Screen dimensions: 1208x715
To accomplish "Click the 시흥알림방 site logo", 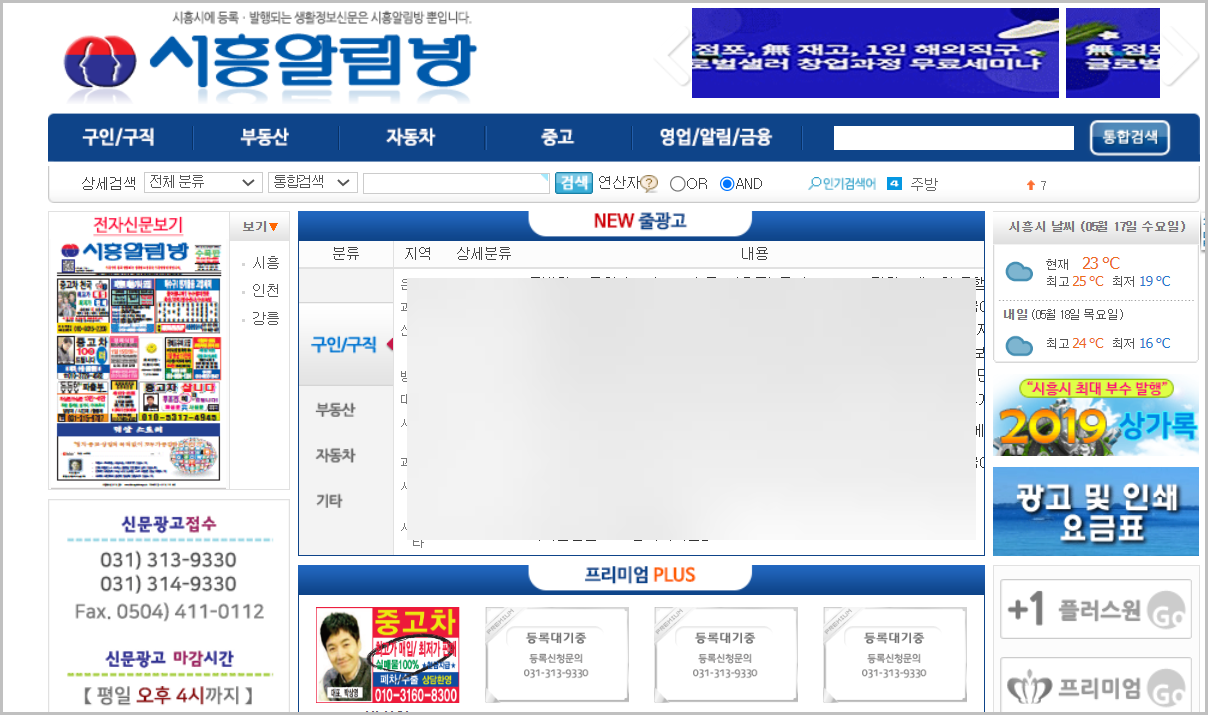I will click(x=270, y=62).
